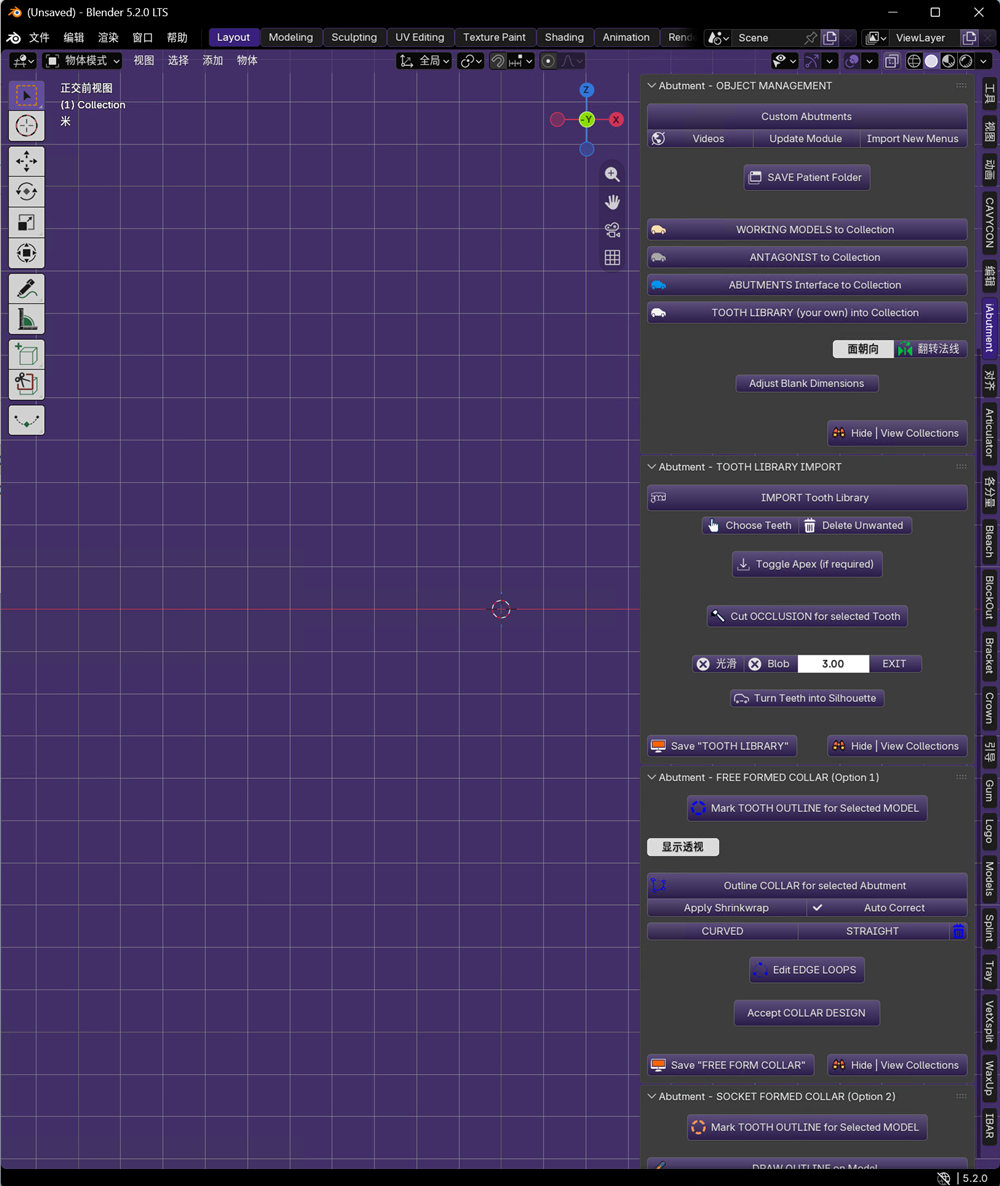The height and width of the screenshot is (1186, 1000).
Task: Open the 文件 menu
Action: pos(39,37)
